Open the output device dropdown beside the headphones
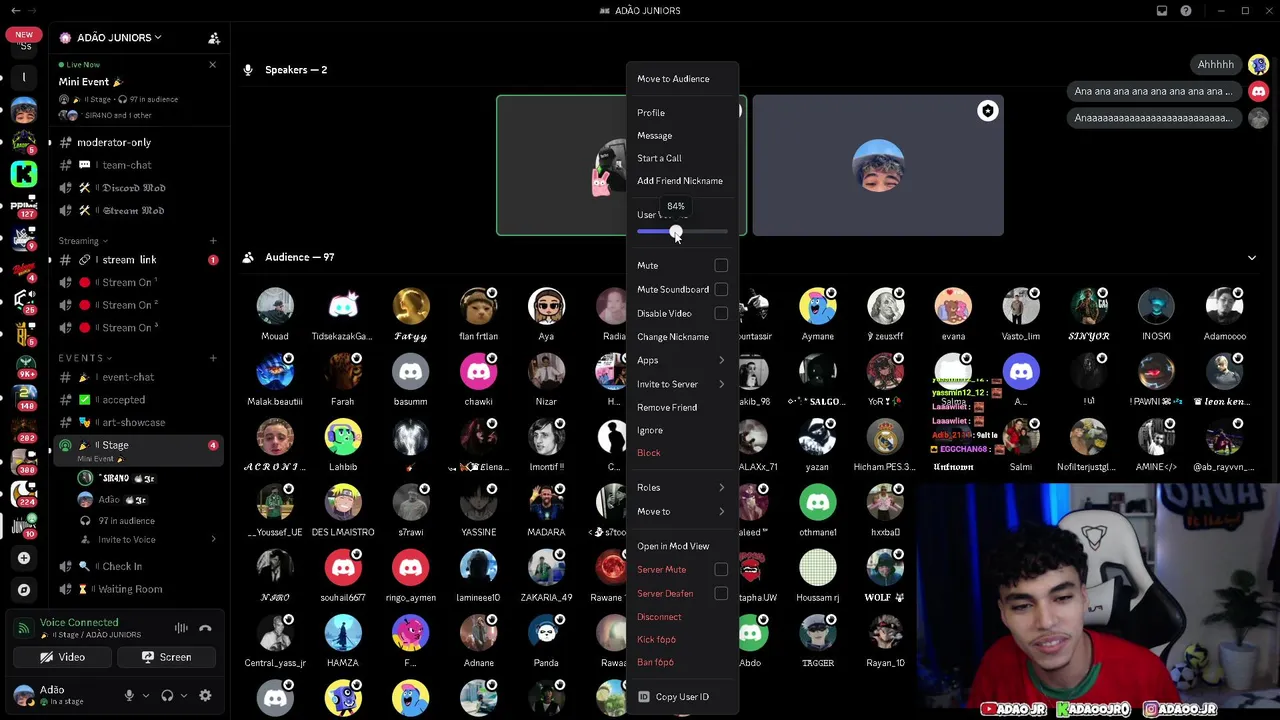Image resolution: width=1280 pixels, height=720 pixels. click(184, 696)
